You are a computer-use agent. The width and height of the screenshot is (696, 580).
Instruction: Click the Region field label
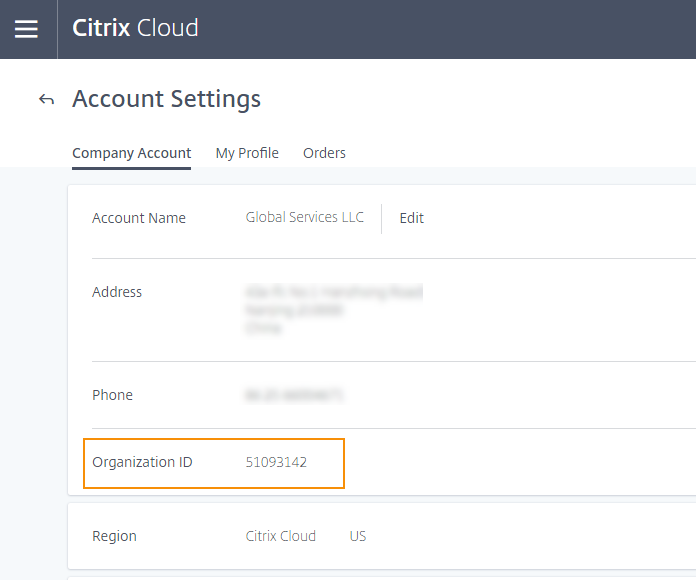(x=114, y=536)
